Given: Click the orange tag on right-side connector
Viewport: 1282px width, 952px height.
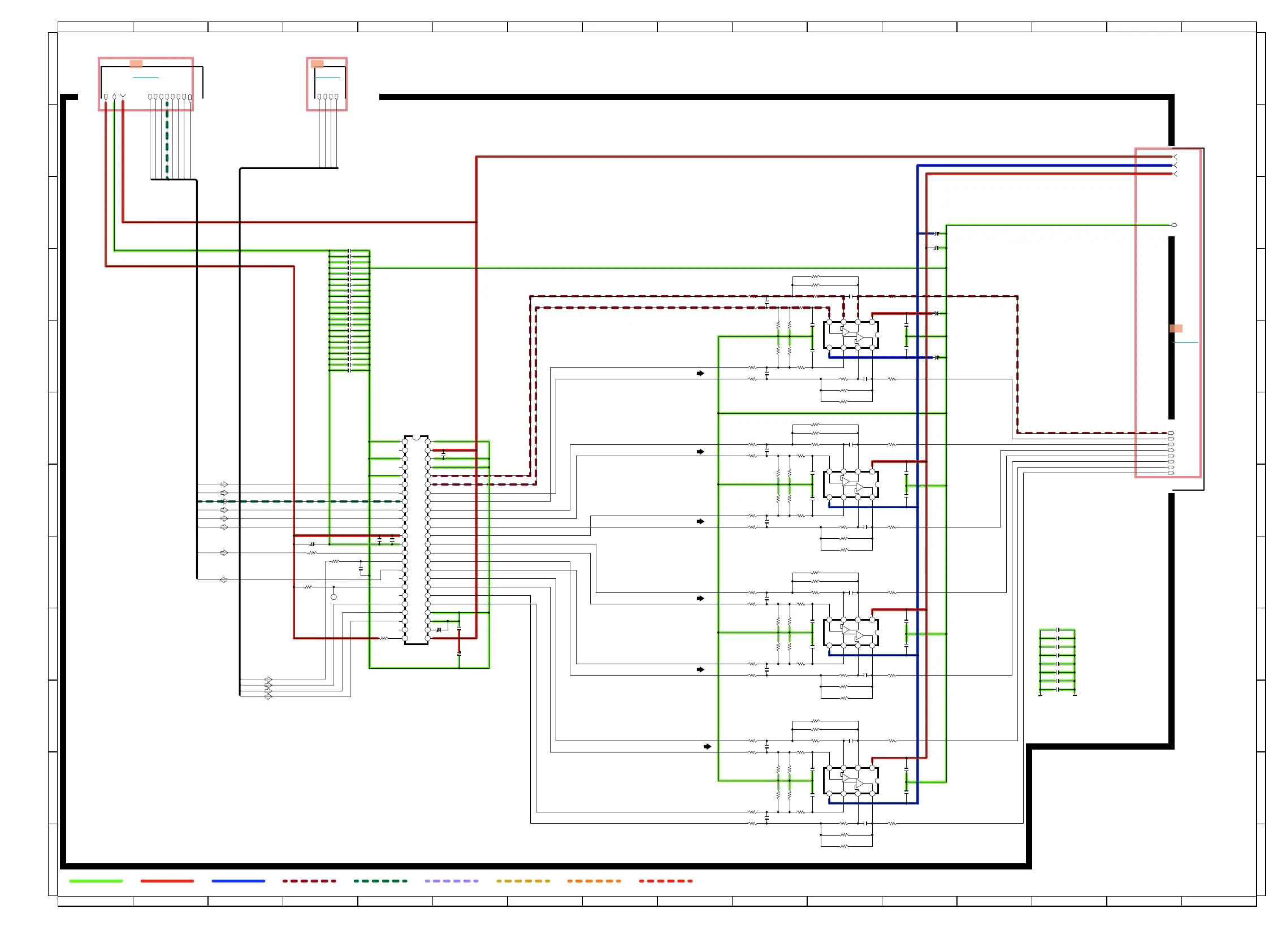Looking at the screenshot, I should point(1175,328).
